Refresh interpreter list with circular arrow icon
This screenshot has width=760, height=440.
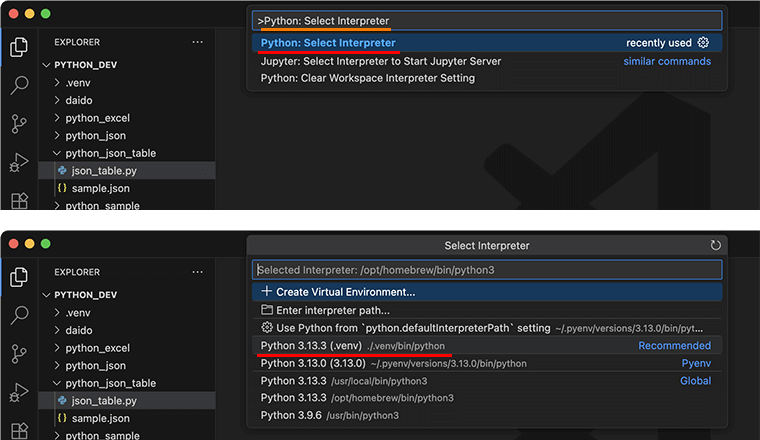[x=715, y=245]
